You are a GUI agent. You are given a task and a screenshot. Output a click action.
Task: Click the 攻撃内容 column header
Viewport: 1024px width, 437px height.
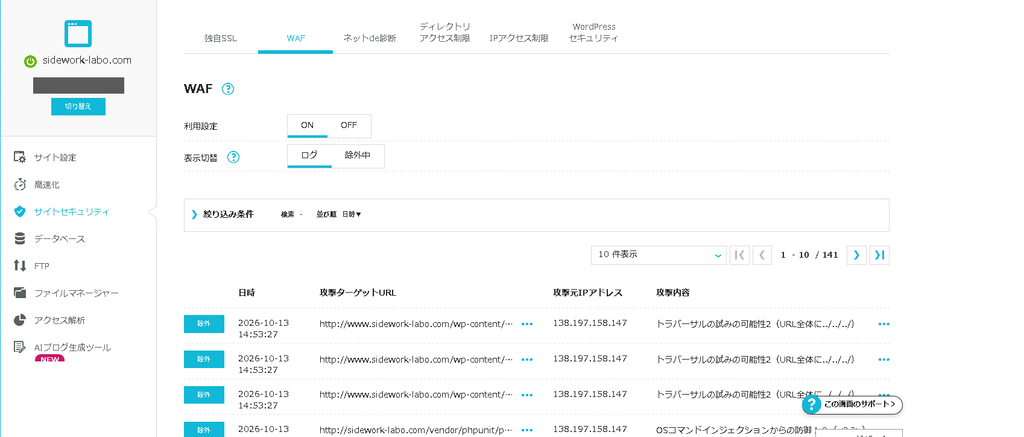(673, 292)
